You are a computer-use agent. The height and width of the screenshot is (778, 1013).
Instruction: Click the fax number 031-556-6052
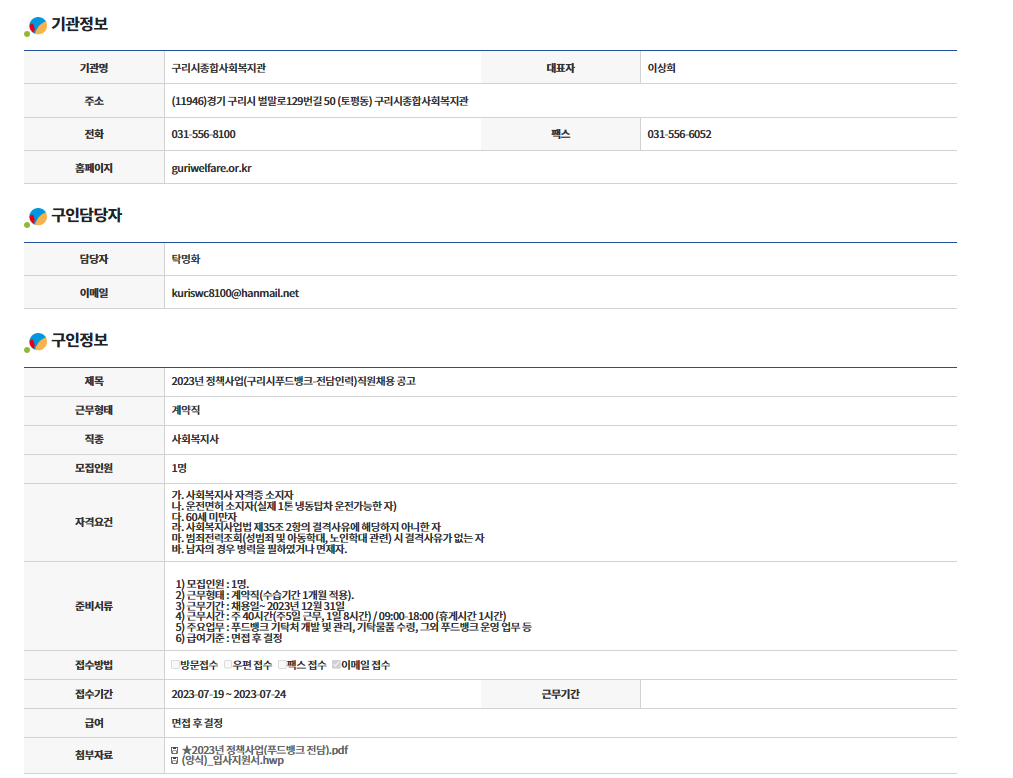(679, 134)
